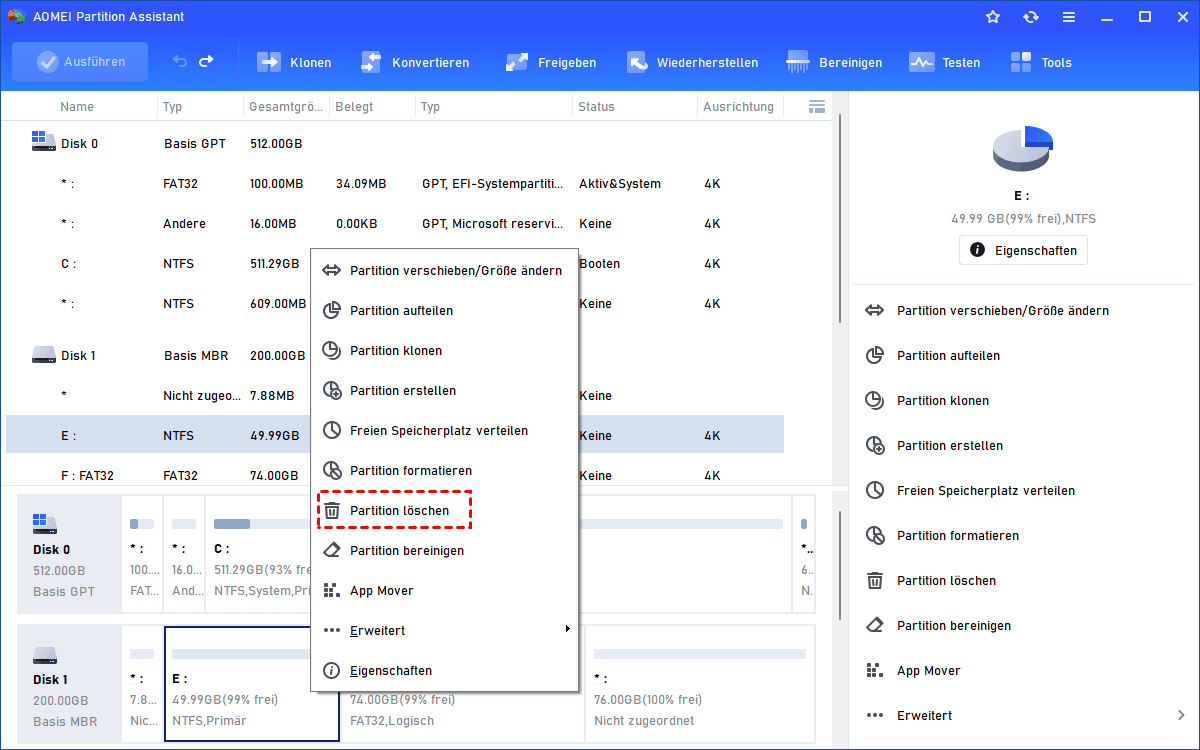Choose Partition verschieben/Größe ändern in context menu

point(445,271)
